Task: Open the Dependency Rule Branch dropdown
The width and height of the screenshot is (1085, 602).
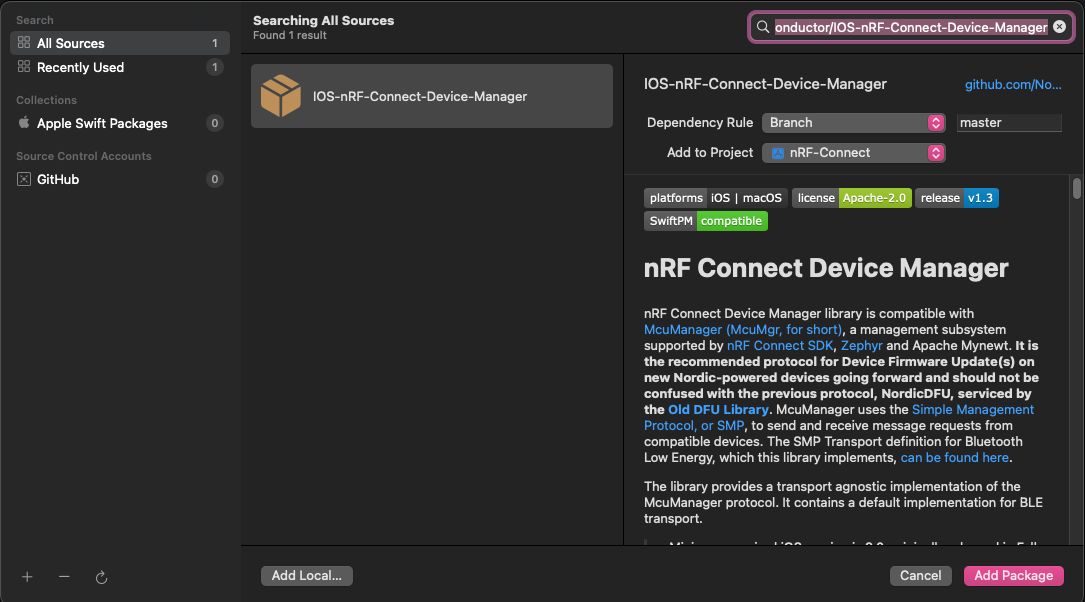Action: [x=853, y=122]
